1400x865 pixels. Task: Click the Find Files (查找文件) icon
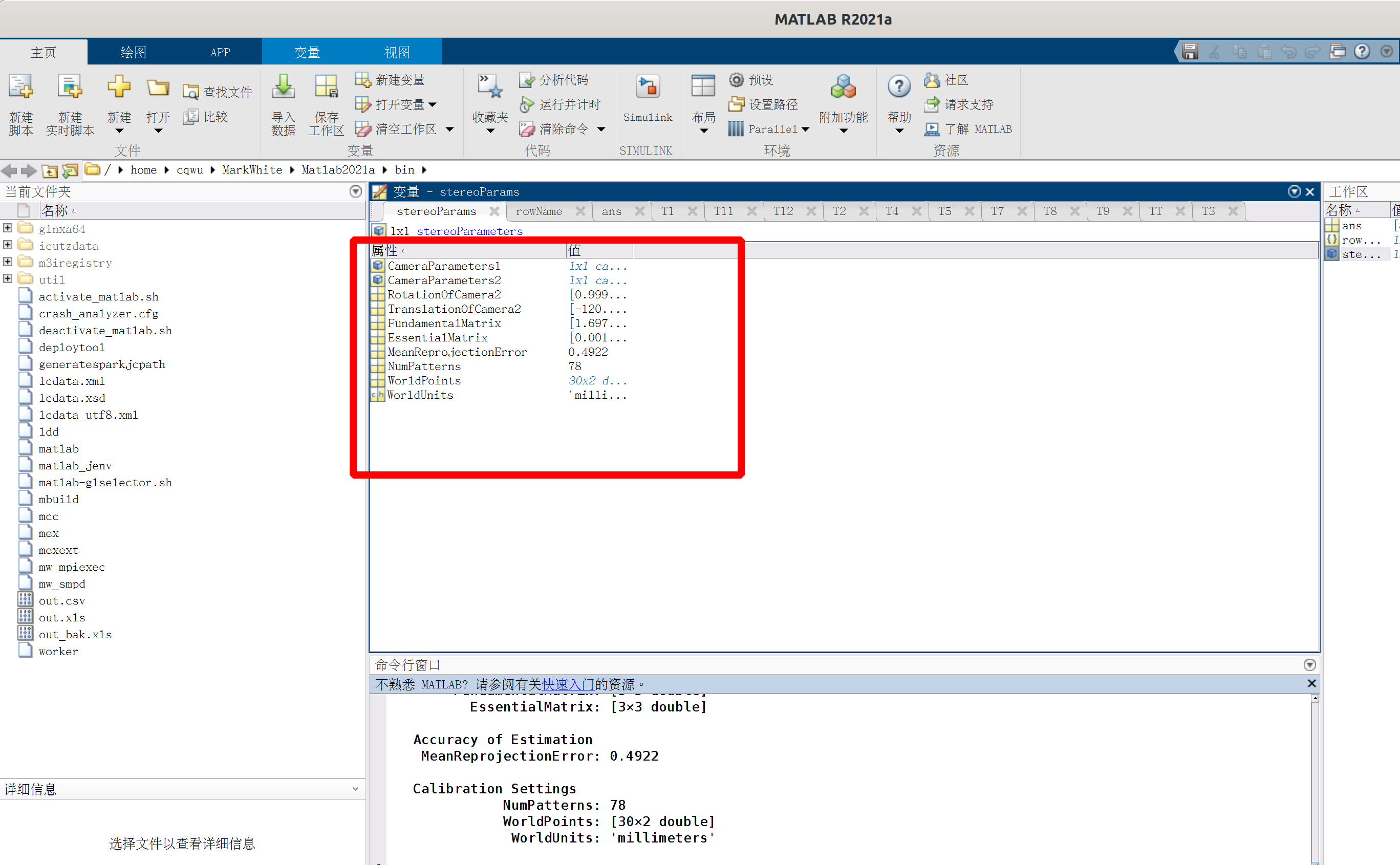point(190,92)
